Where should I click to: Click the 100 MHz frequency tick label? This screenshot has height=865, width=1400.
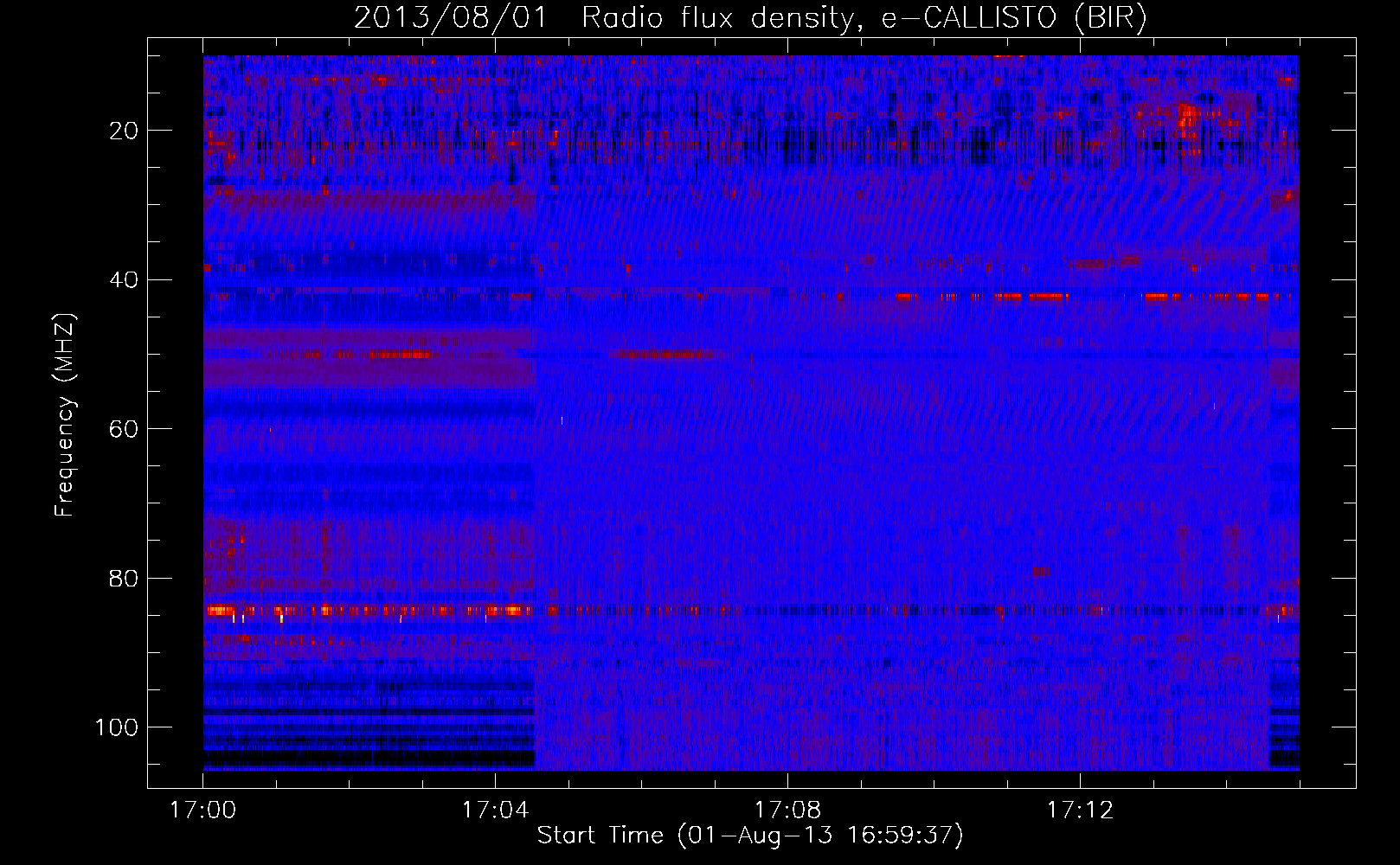116,727
